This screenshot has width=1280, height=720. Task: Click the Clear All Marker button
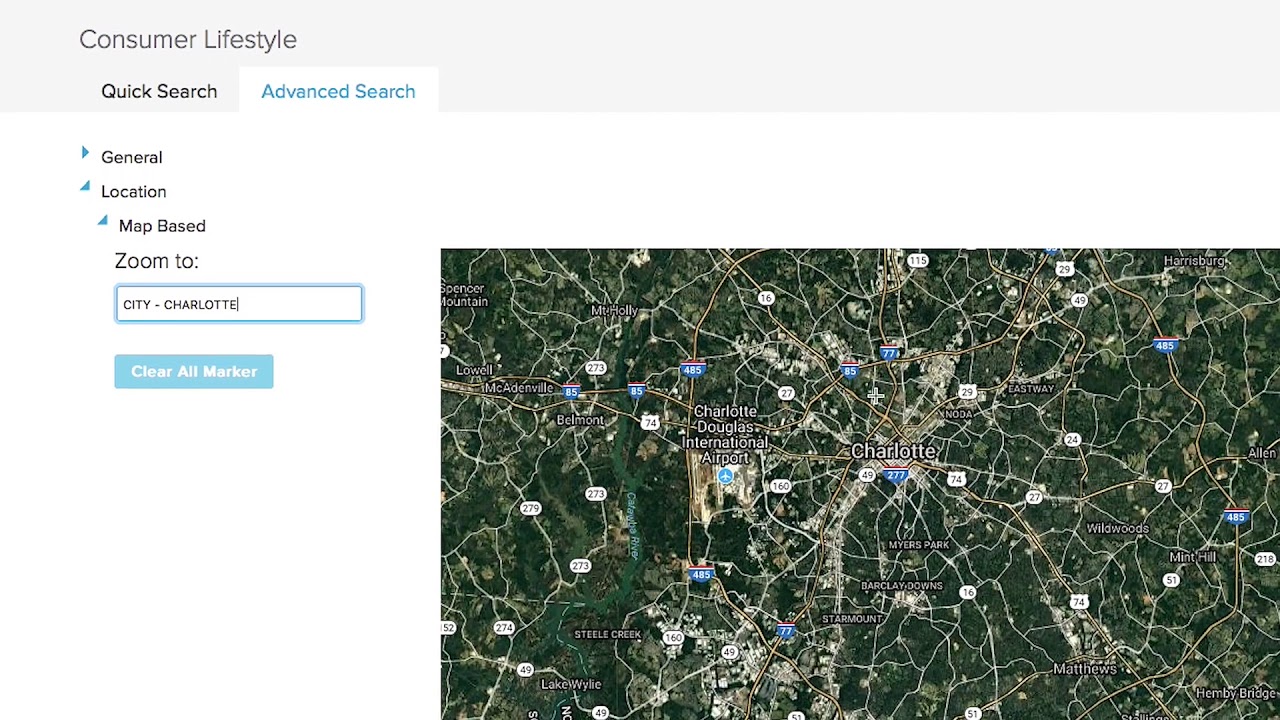(x=194, y=371)
